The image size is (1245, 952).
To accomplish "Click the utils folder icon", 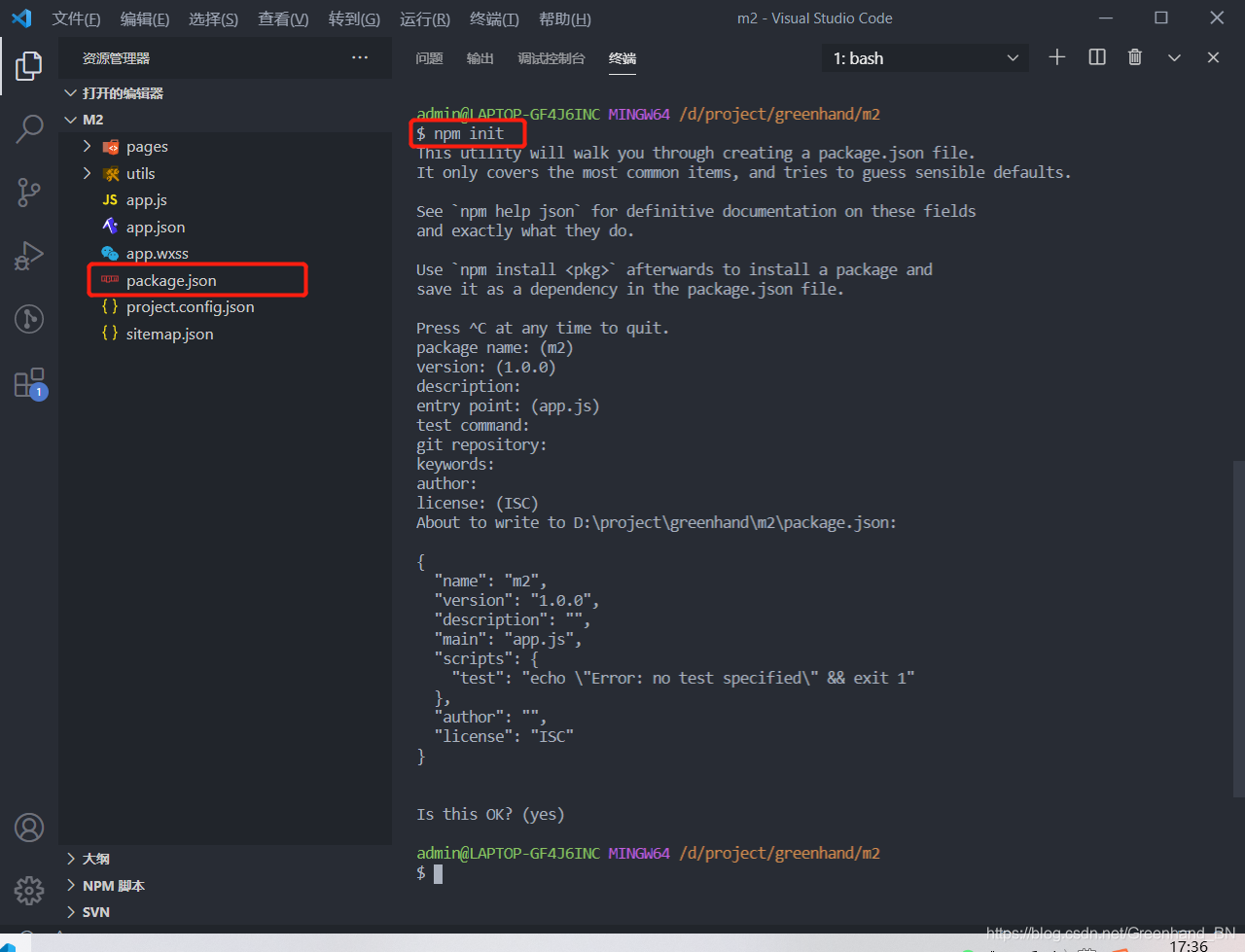I will click(111, 174).
